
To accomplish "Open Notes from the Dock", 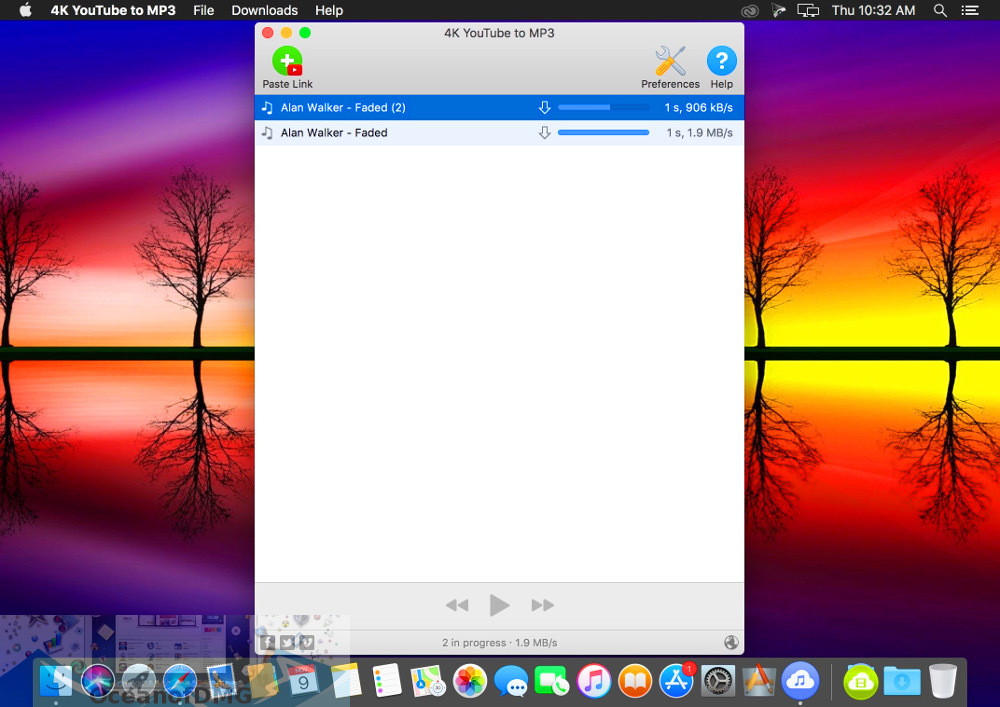I will click(345, 681).
